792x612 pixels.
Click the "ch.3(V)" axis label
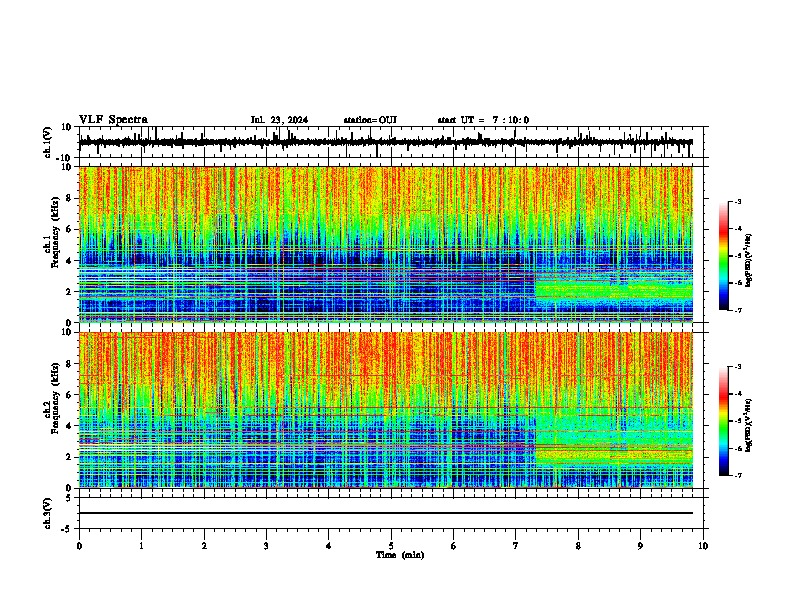coord(48,513)
